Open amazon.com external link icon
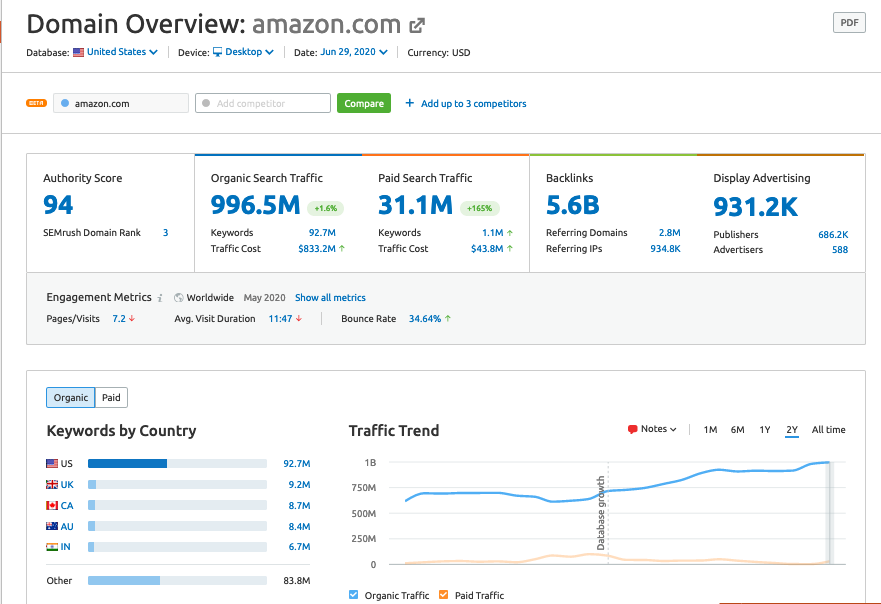 (x=417, y=25)
